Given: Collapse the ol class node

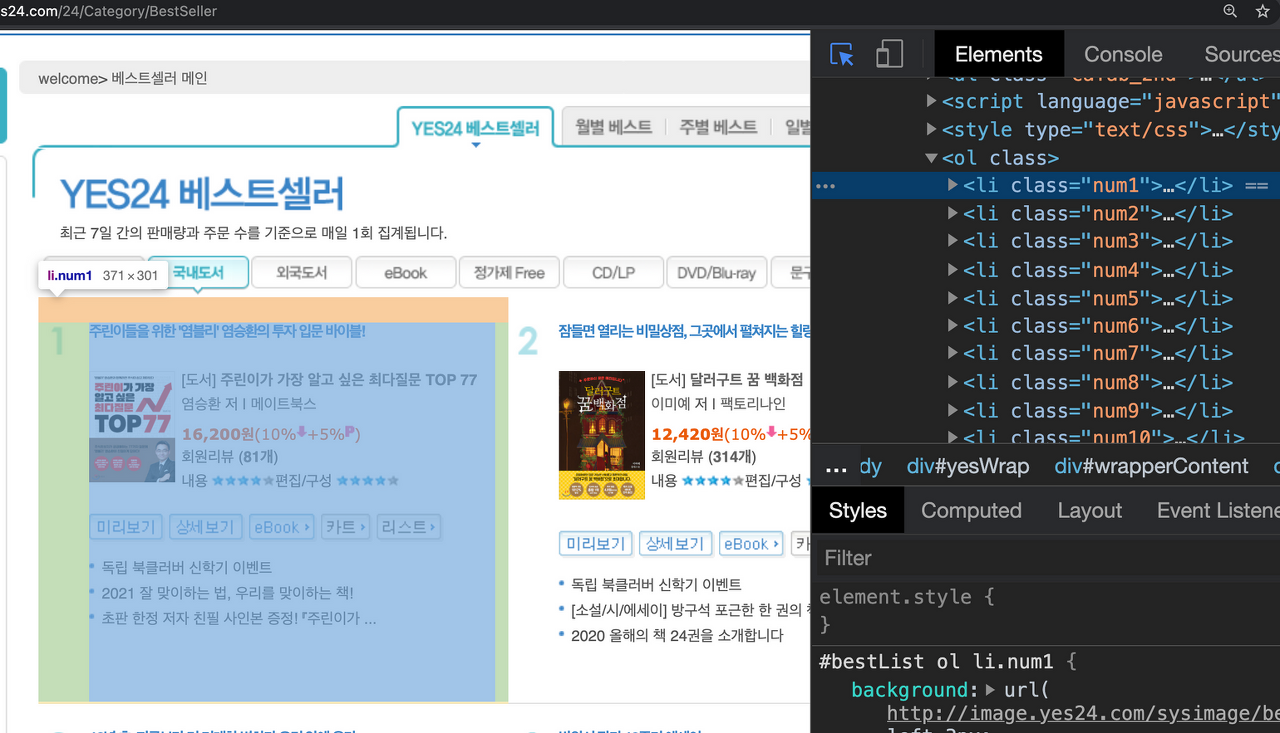Looking at the screenshot, I should coord(932,158).
